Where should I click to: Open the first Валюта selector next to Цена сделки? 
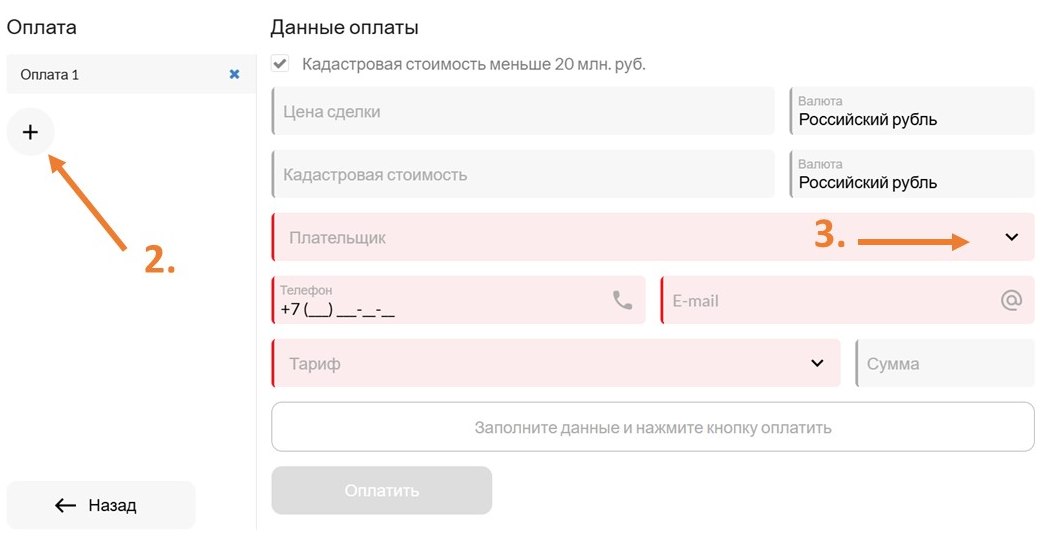pyautogui.click(x=911, y=111)
